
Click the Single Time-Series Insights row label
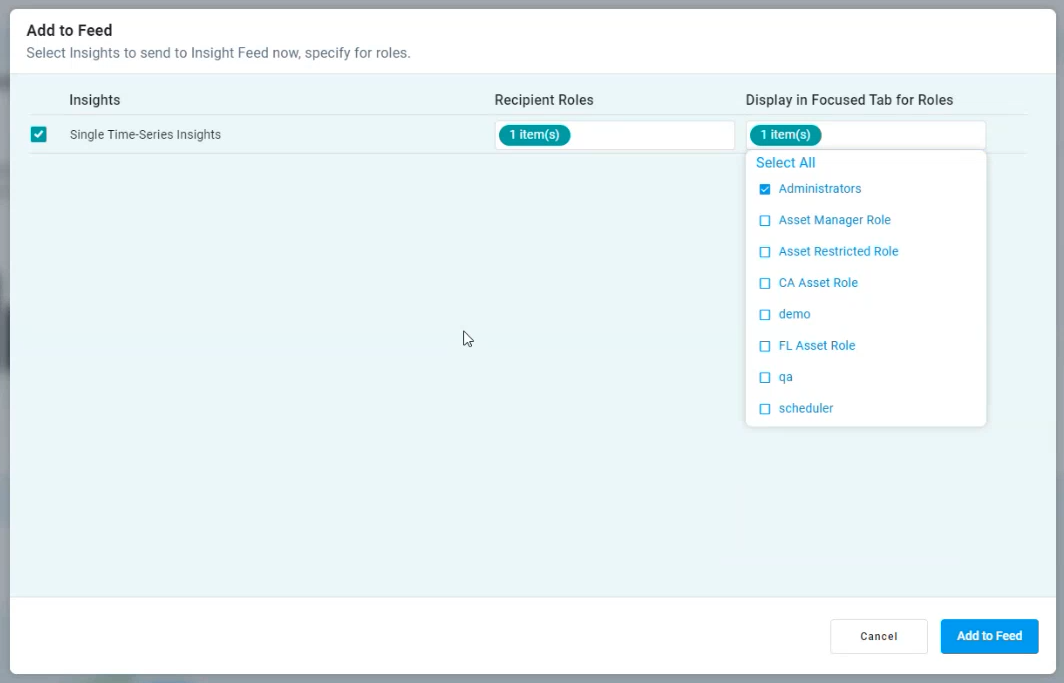click(145, 134)
